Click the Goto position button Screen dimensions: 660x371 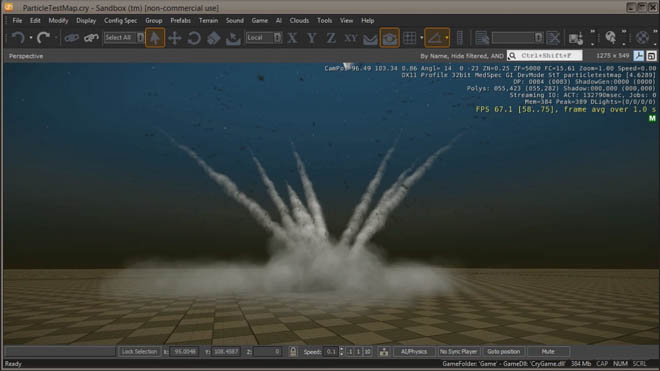(x=503, y=352)
